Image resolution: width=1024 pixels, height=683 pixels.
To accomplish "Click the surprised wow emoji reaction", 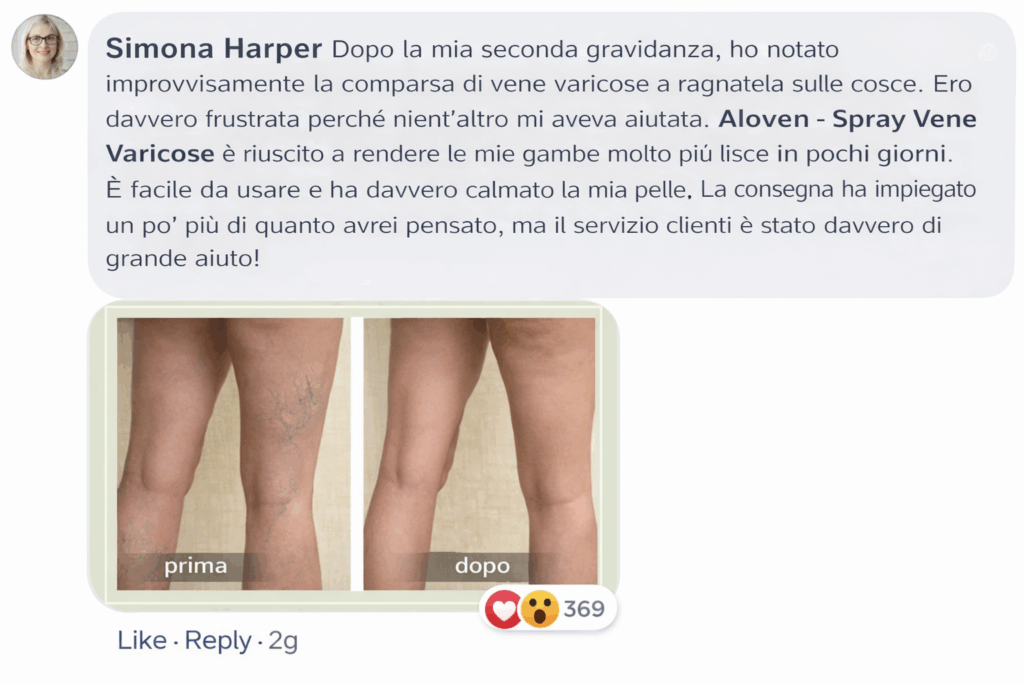I will tap(539, 609).
